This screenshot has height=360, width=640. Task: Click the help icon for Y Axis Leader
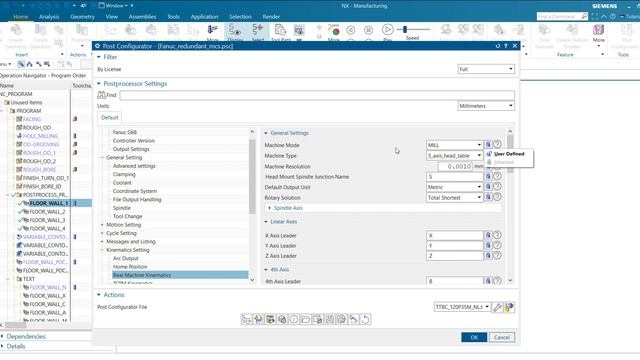click(497, 245)
